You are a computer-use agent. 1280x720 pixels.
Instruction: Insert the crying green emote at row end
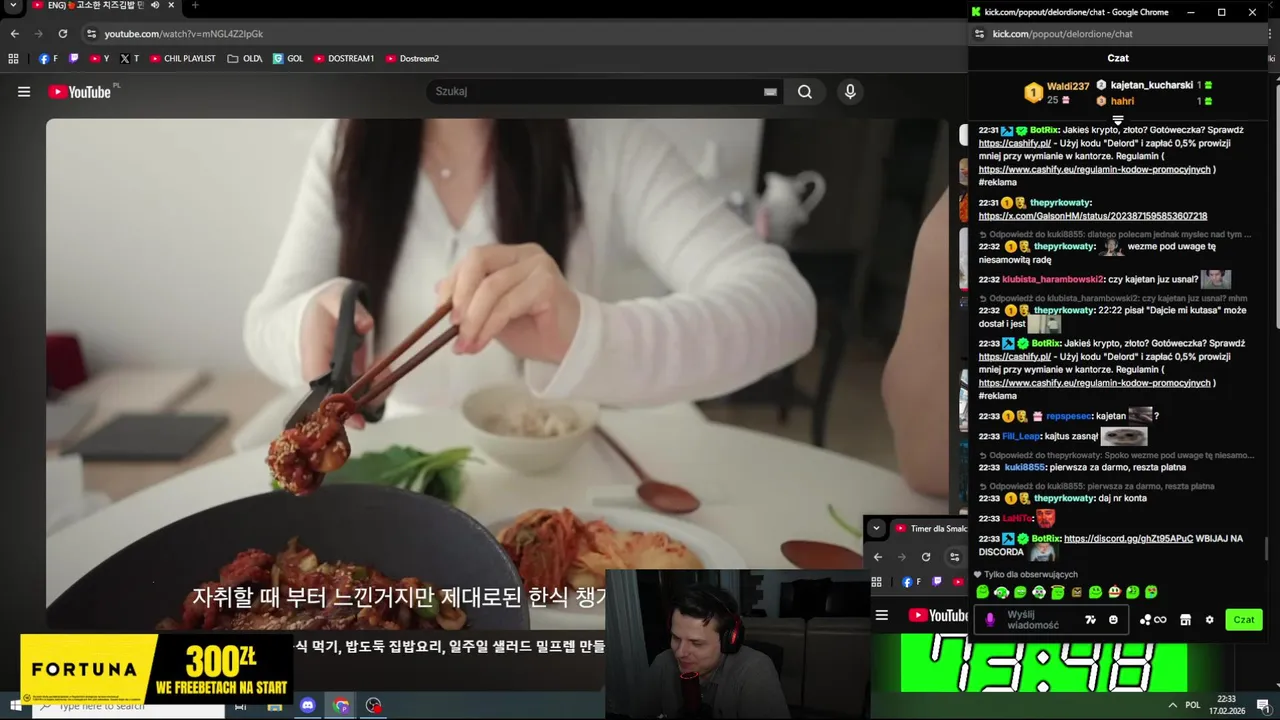coord(1151,593)
